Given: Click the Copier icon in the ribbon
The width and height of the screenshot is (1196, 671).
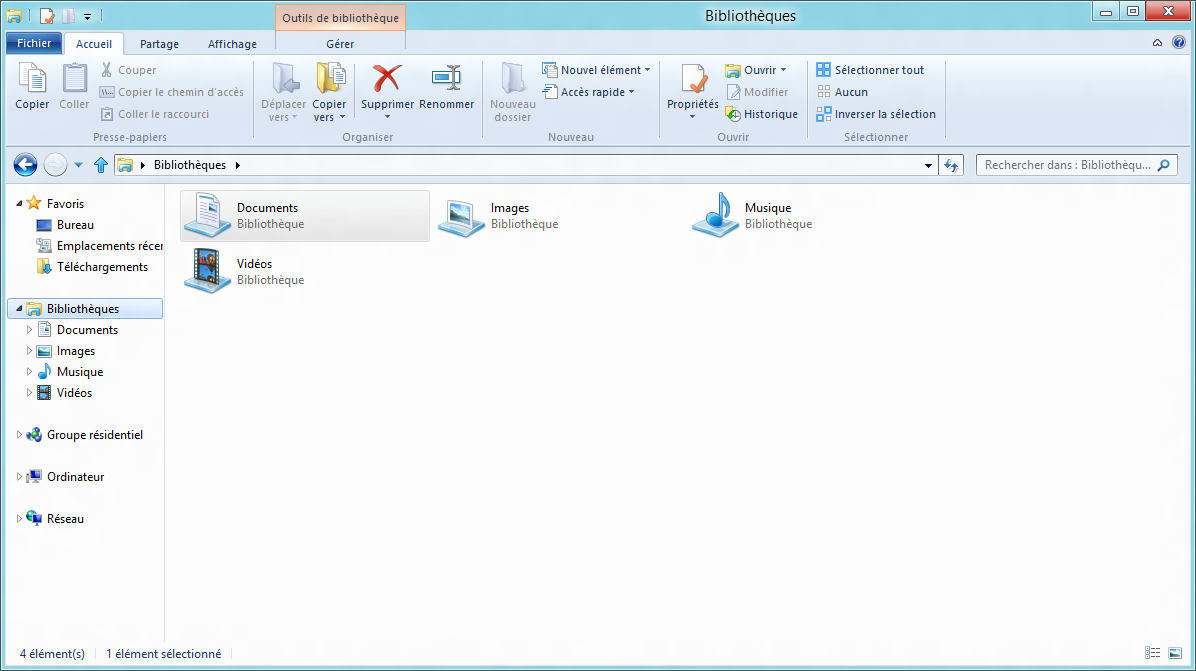Looking at the screenshot, I should [x=32, y=79].
